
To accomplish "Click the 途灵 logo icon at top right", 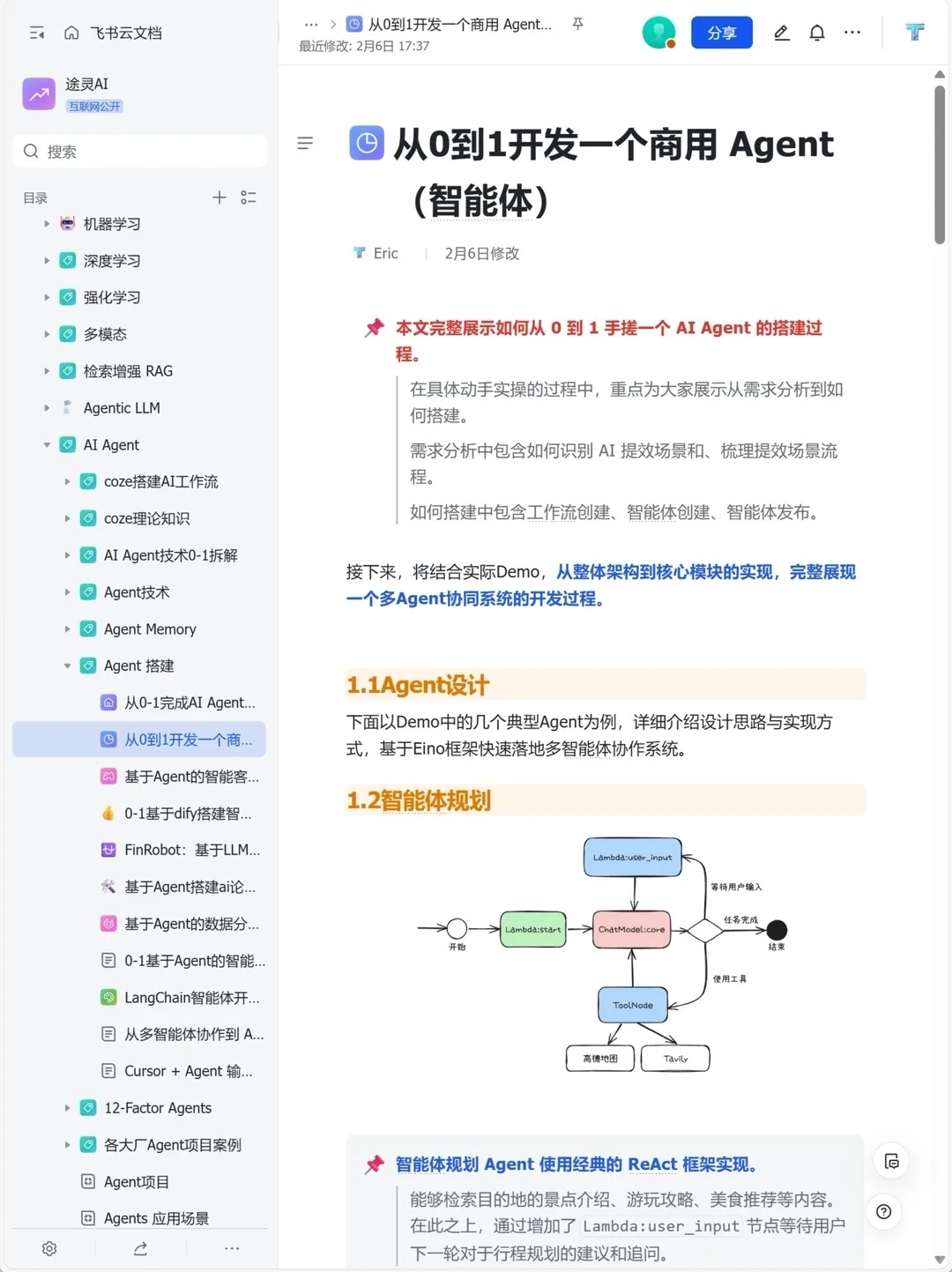I will pyautogui.click(x=915, y=33).
